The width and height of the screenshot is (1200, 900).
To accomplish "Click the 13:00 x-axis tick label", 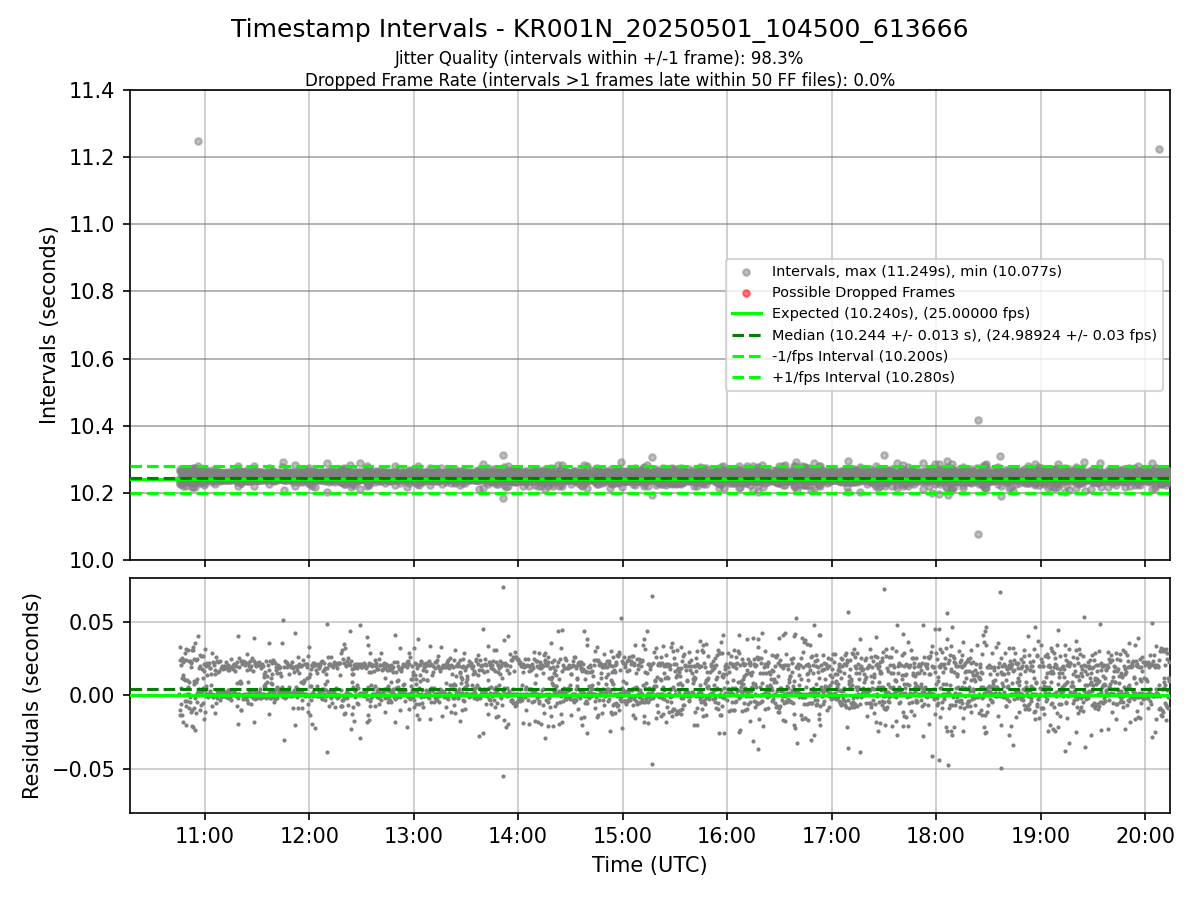I will [x=413, y=836].
